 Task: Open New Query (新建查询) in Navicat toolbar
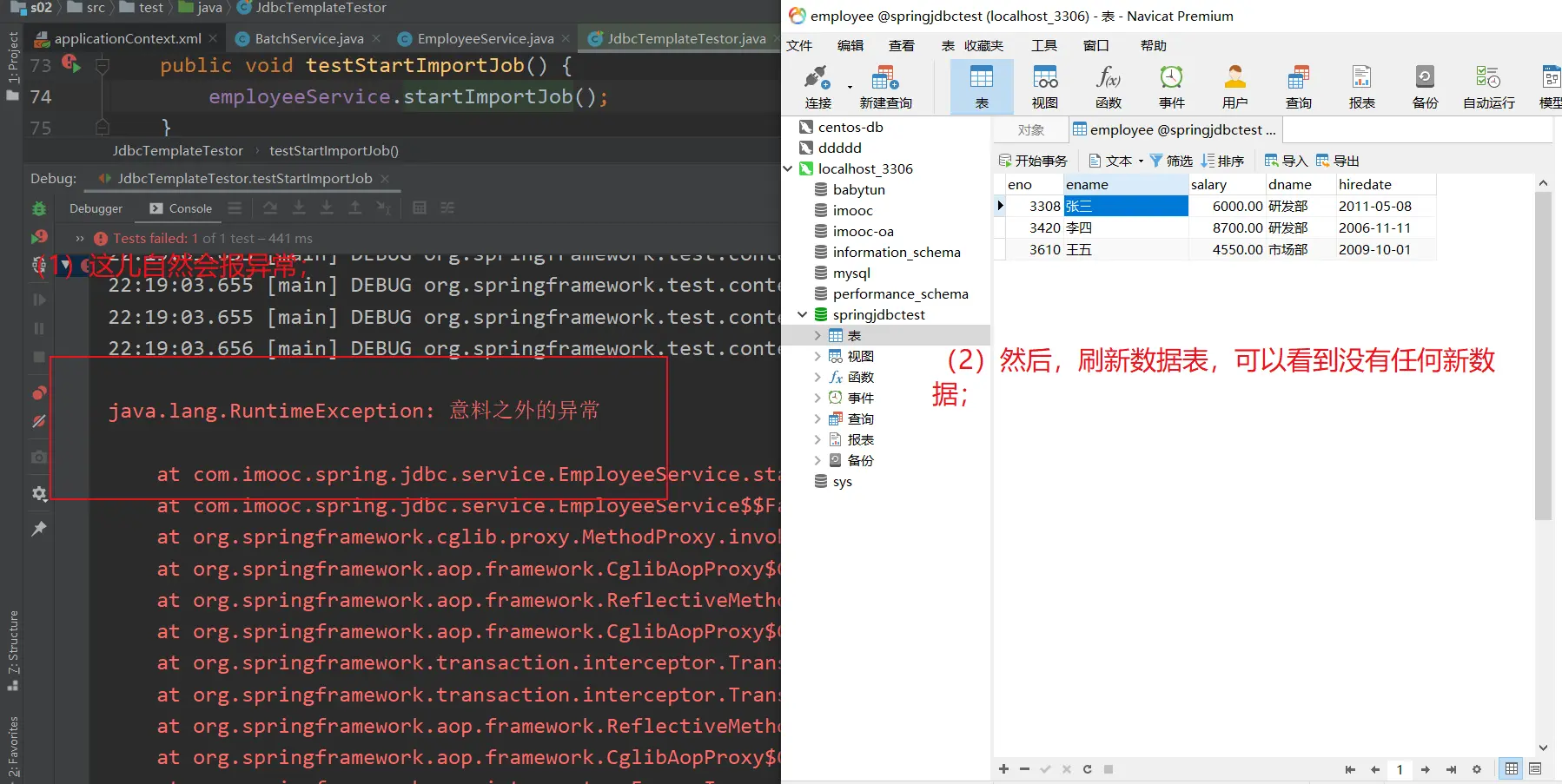[885, 85]
